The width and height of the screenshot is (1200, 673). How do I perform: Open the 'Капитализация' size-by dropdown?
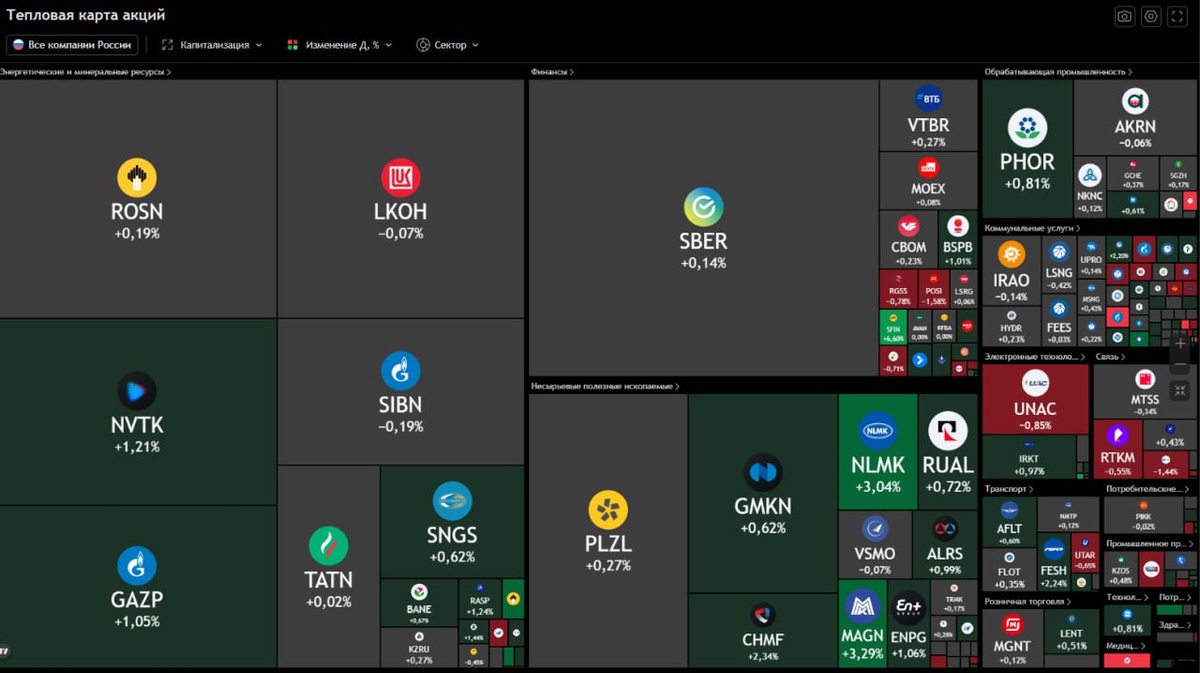(212, 45)
